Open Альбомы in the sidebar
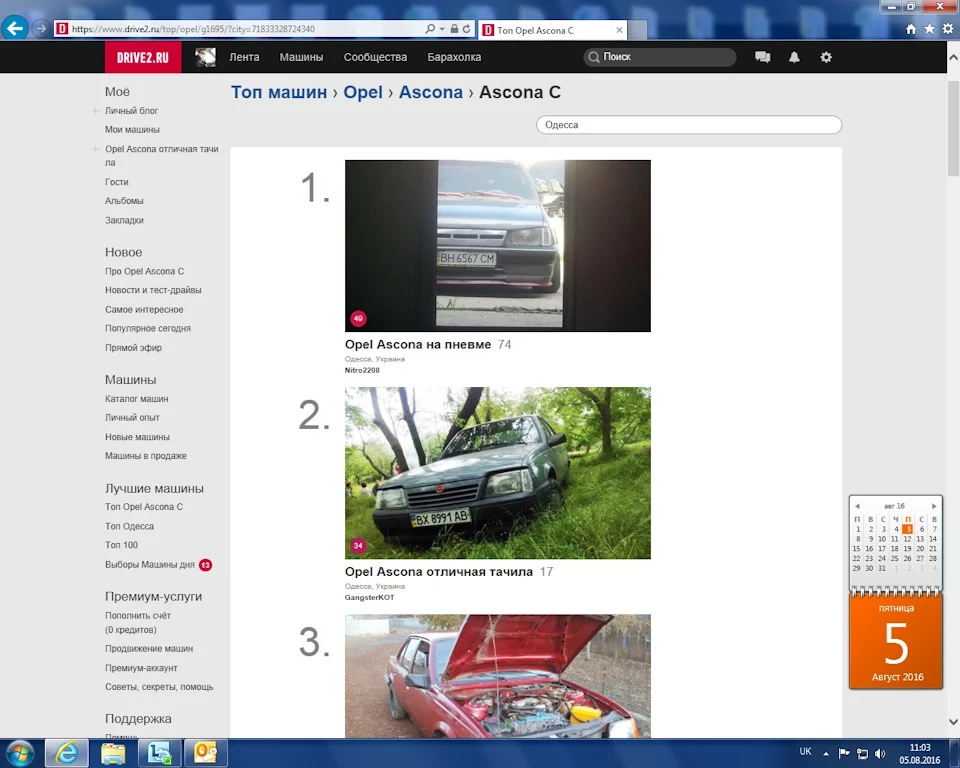 point(124,201)
